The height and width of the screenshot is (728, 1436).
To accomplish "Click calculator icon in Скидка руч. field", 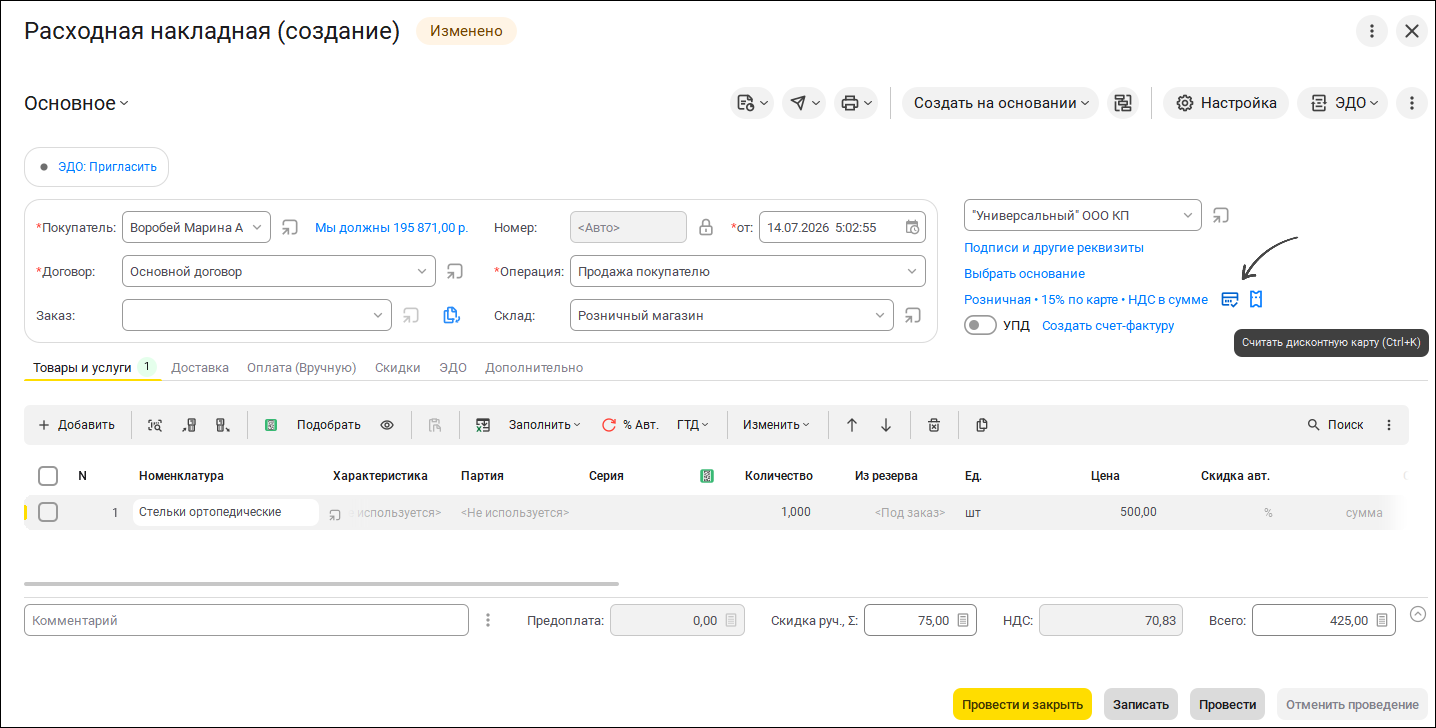I will (963, 620).
